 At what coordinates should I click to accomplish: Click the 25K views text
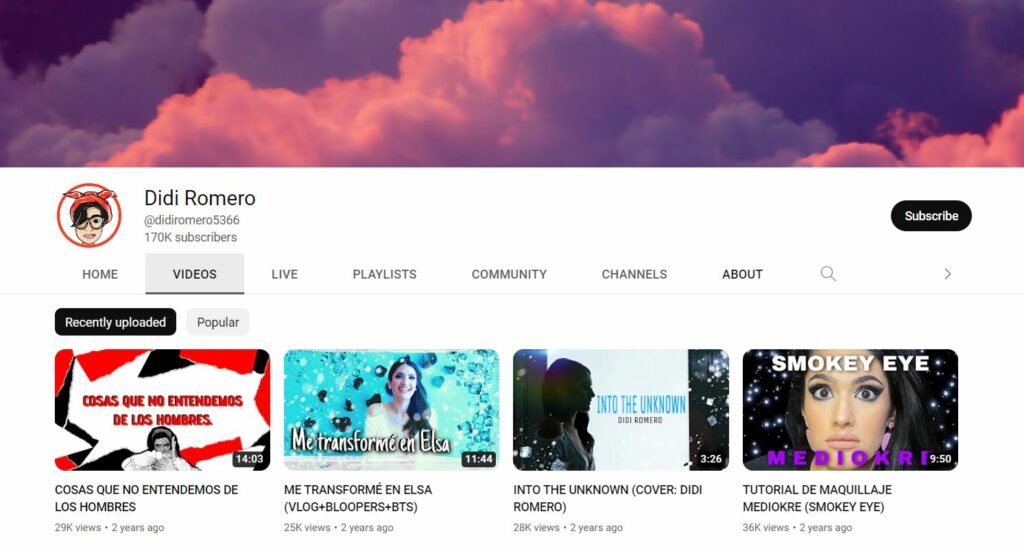307,527
